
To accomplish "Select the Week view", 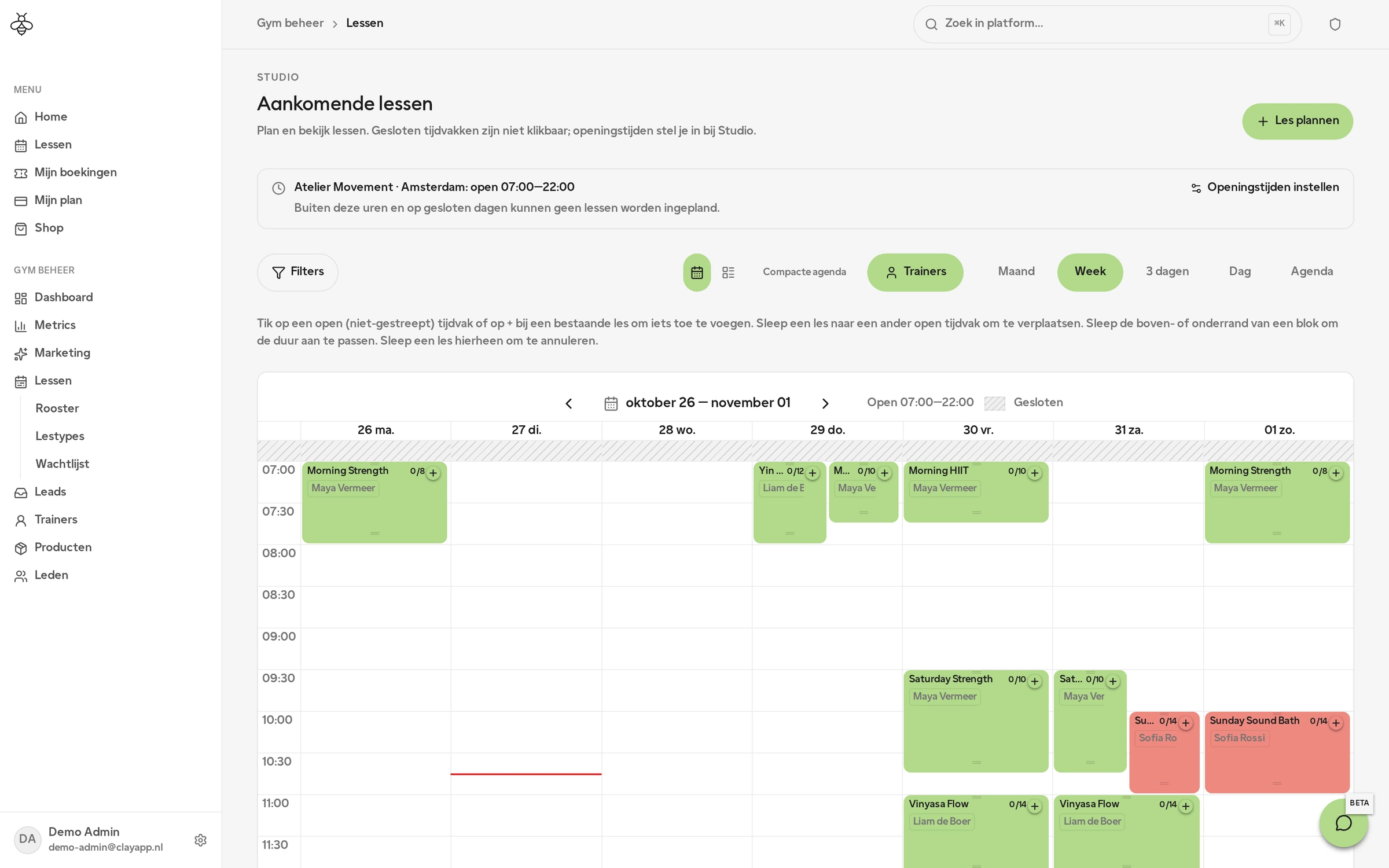I will click(1090, 272).
